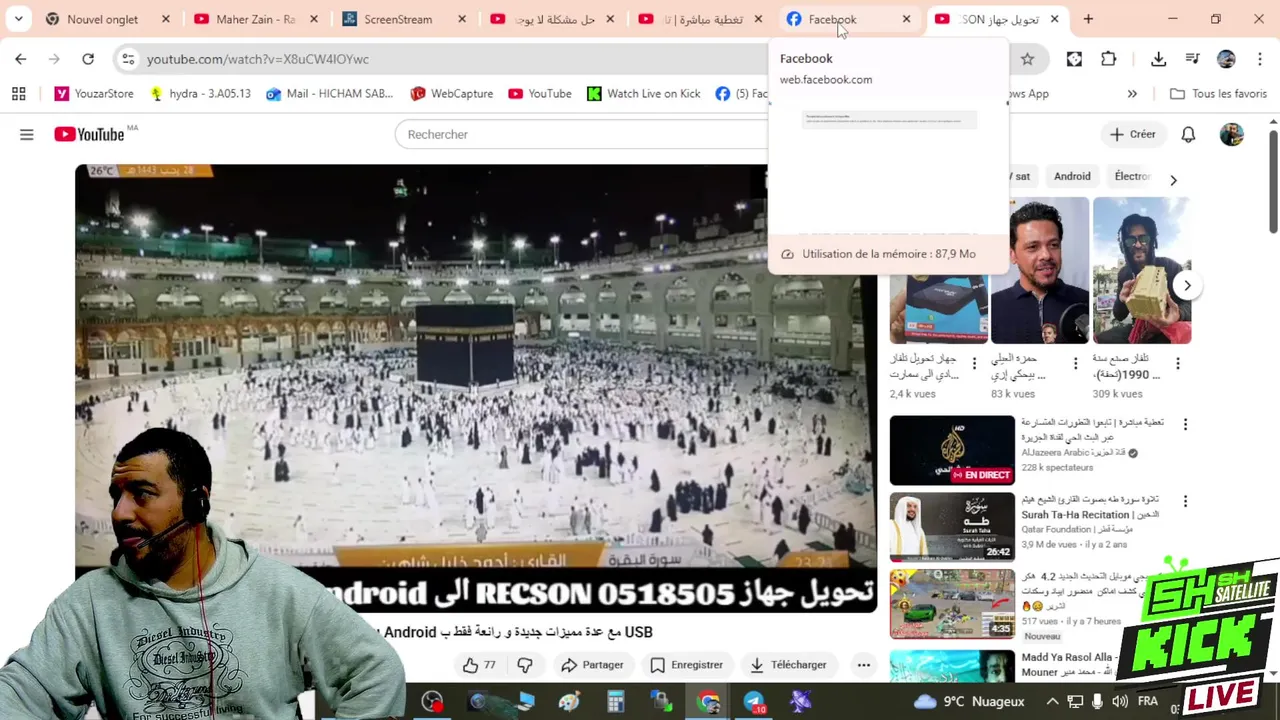The width and height of the screenshot is (1280, 720).
Task: Click the Partager button
Action: tap(592, 665)
